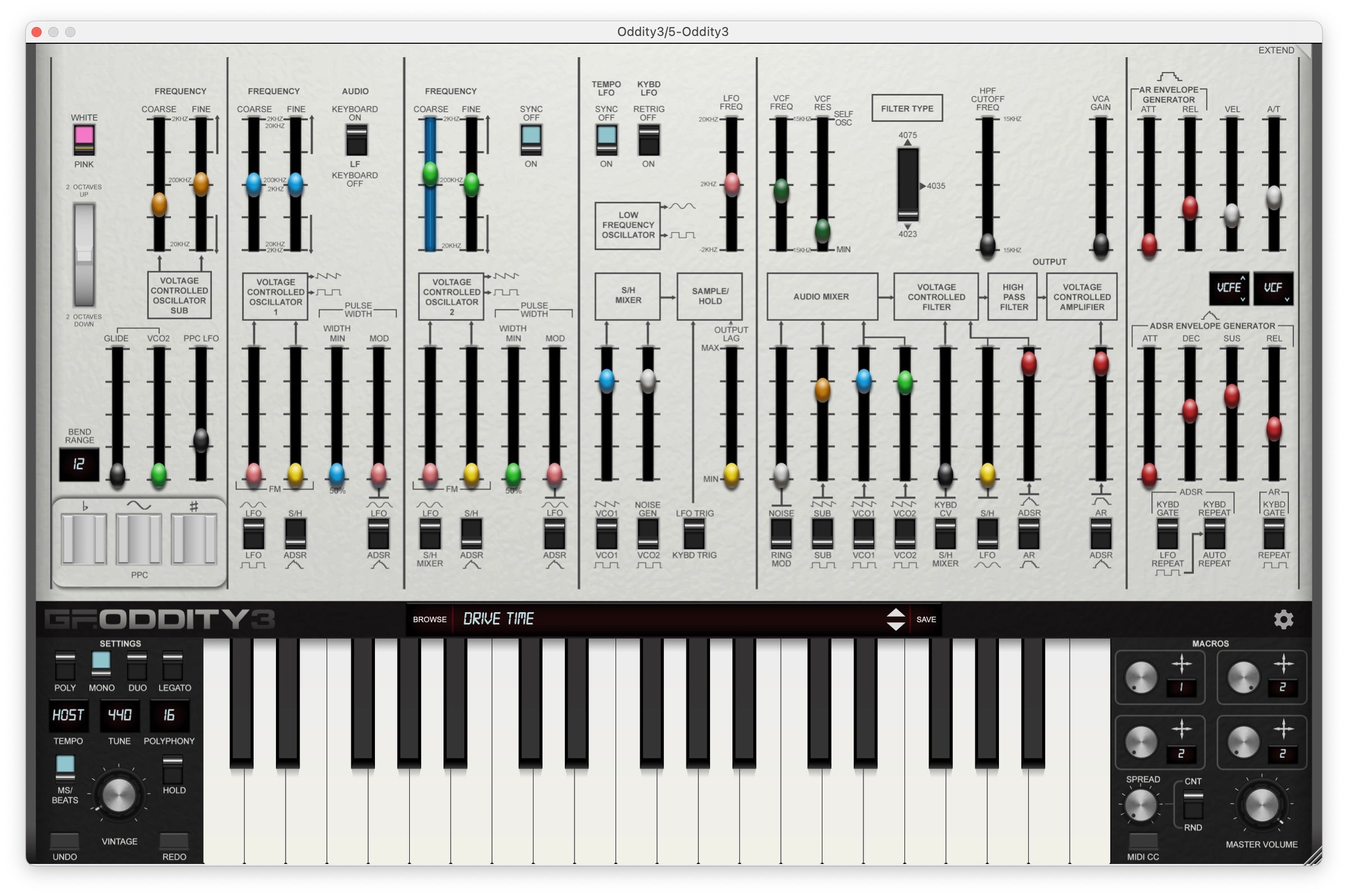
Task: Open the settings gear icon
Action: pyautogui.click(x=1283, y=619)
